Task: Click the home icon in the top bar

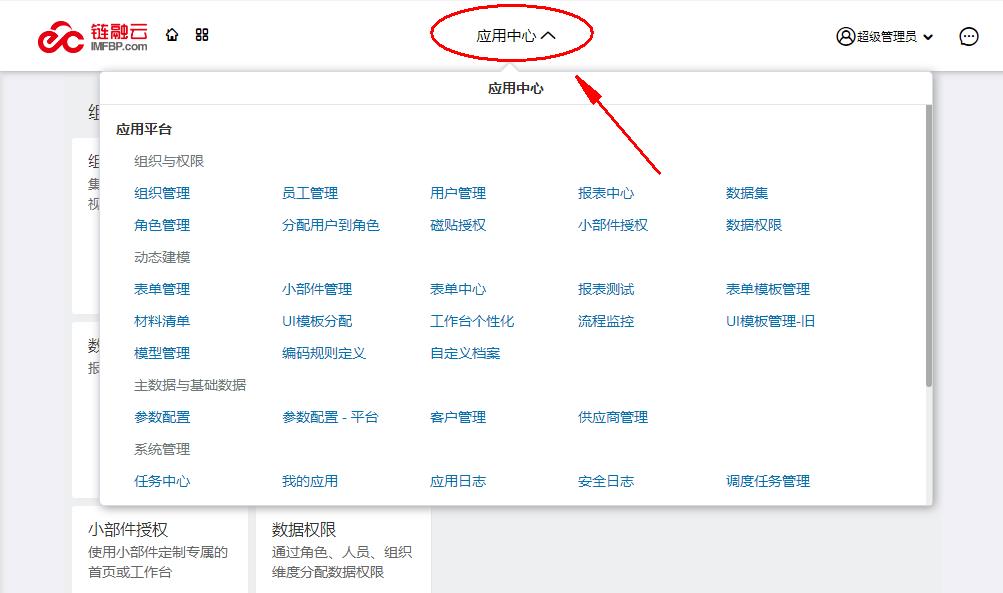Action: pyautogui.click(x=172, y=33)
